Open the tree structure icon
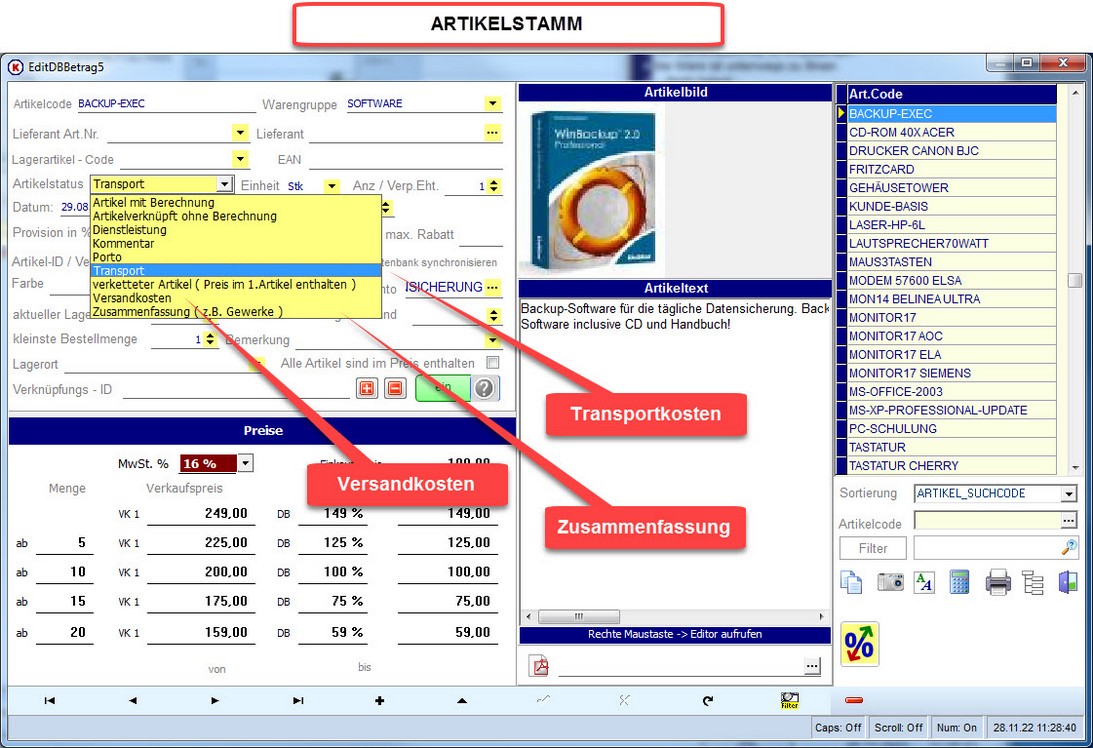This screenshot has width=1093, height=748. (x=1033, y=582)
